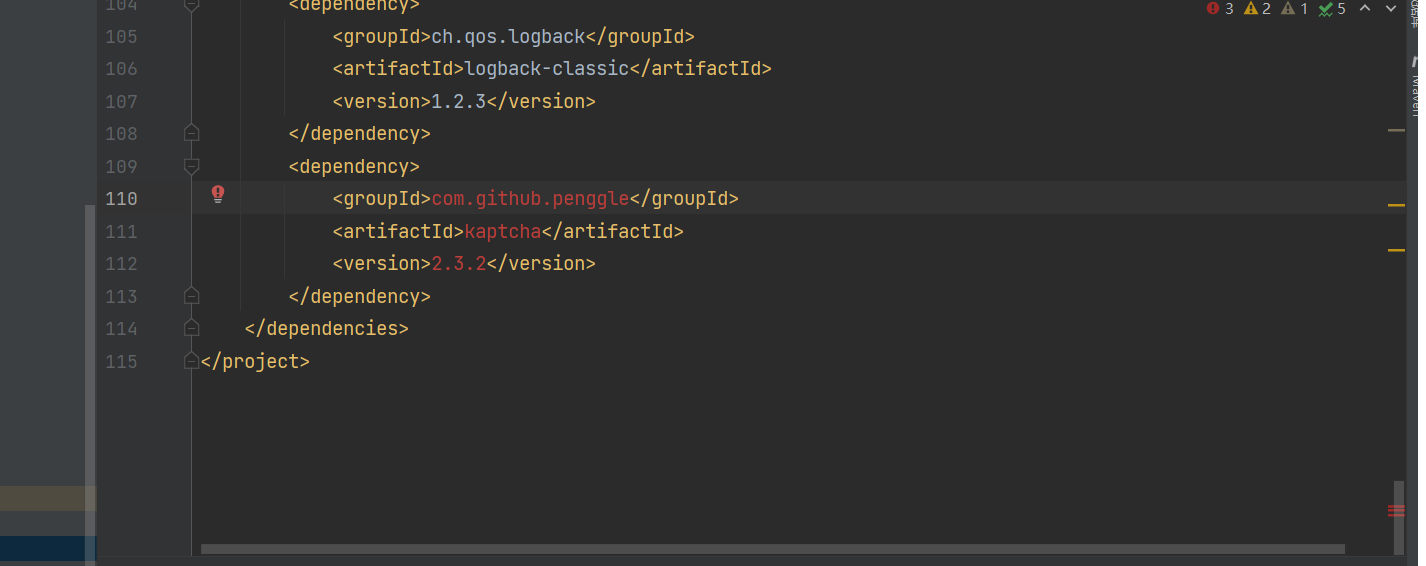The width and height of the screenshot is (1426, 566).
Task: Click fold marker at line 108
Action: tap(192, 133)
